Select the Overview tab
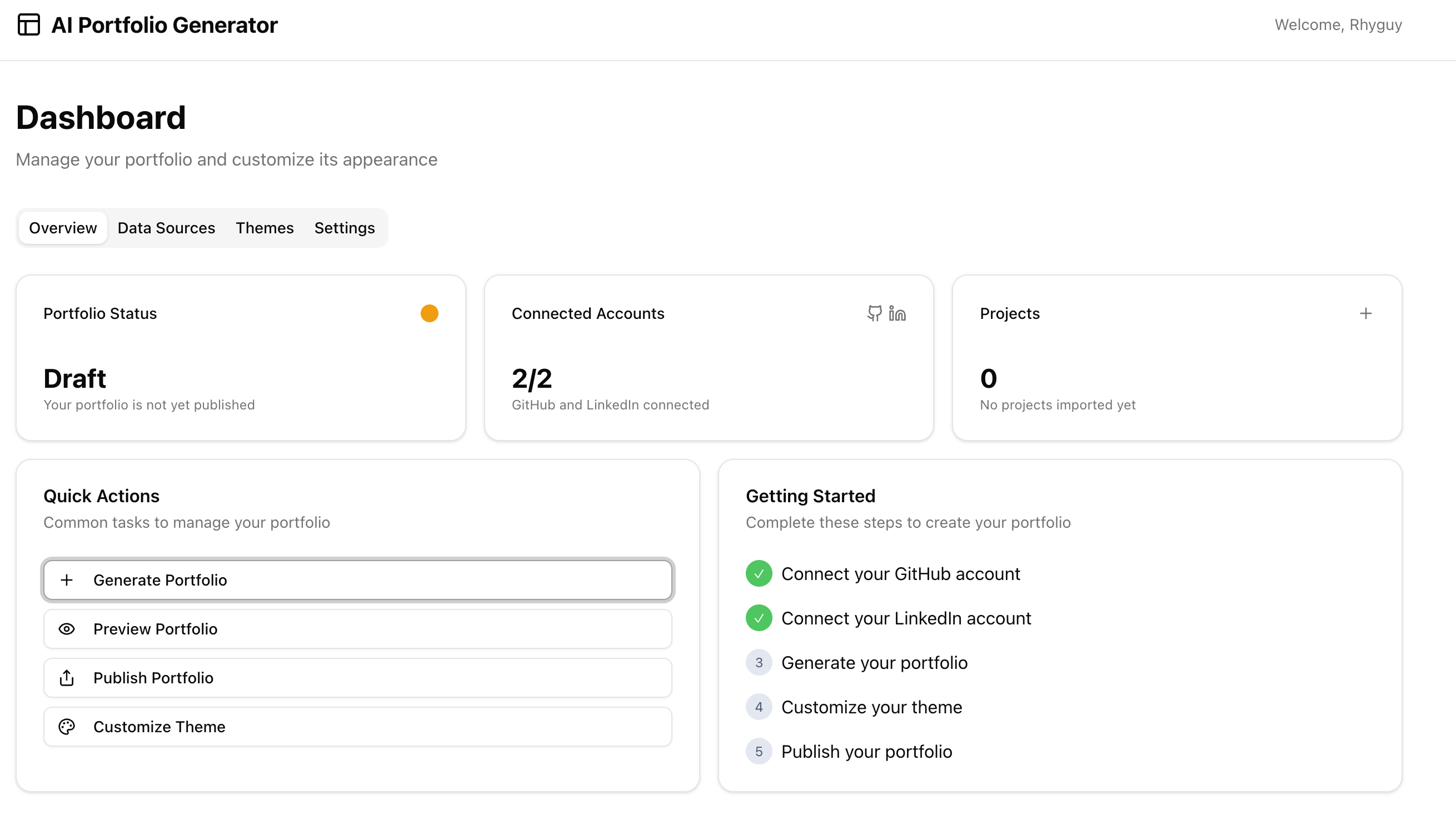Screen dimensions: 1456x830 (x=63, y=228)
